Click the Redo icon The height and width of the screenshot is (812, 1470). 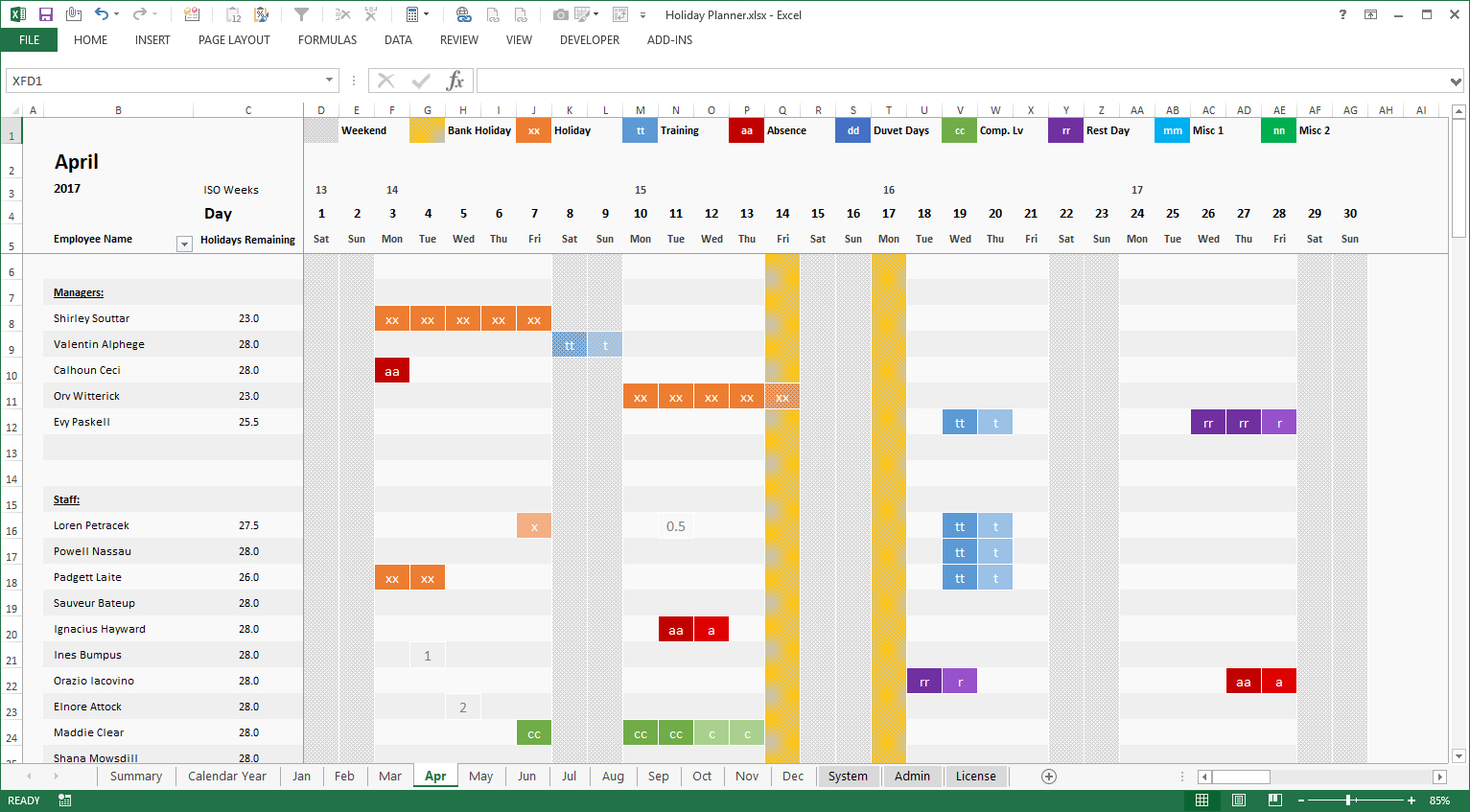pos(139,13)
